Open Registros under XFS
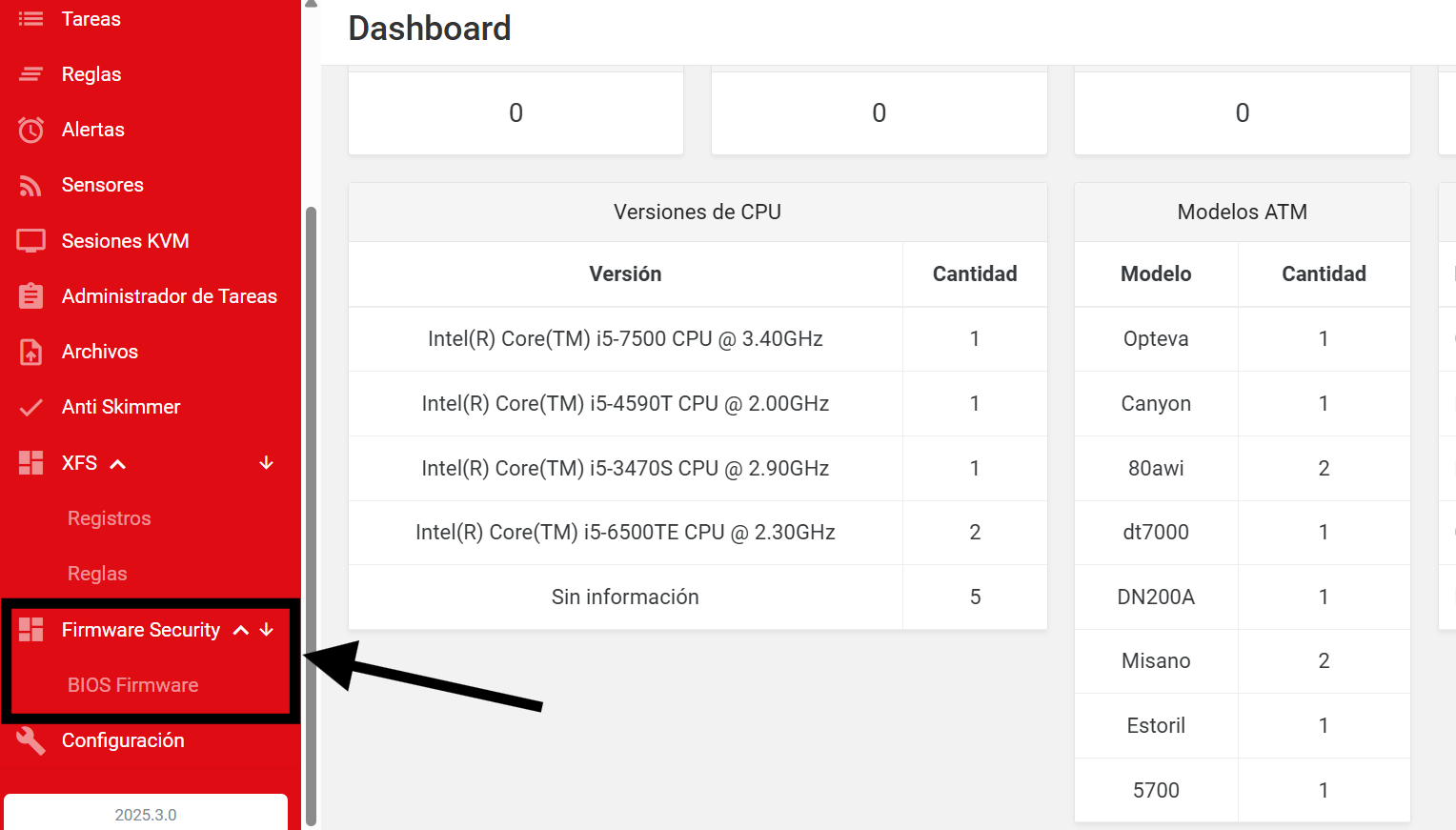This screenshot has height=830, width=1456. click(110, 518)
